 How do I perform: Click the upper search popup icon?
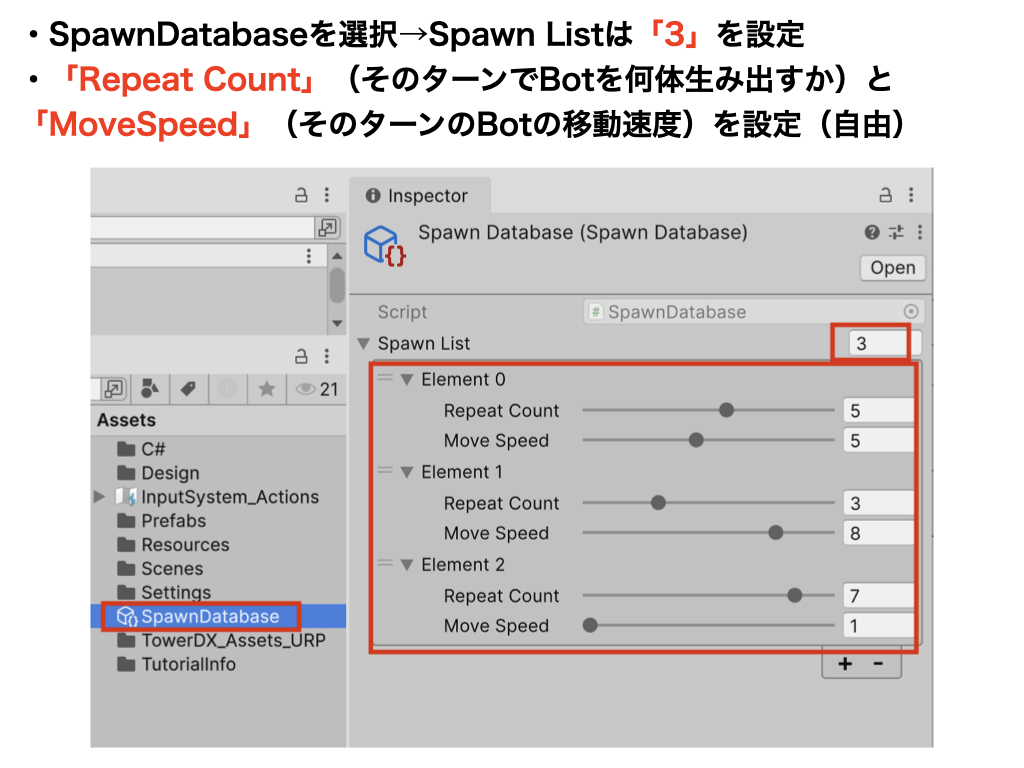tap(327, 227)
